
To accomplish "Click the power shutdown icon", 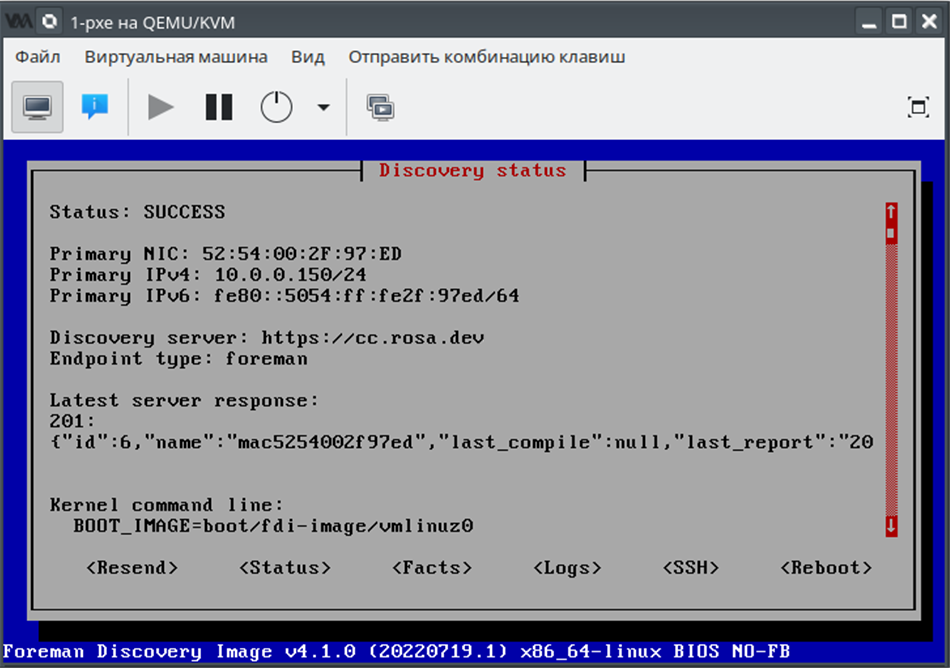I will point(276,106).
